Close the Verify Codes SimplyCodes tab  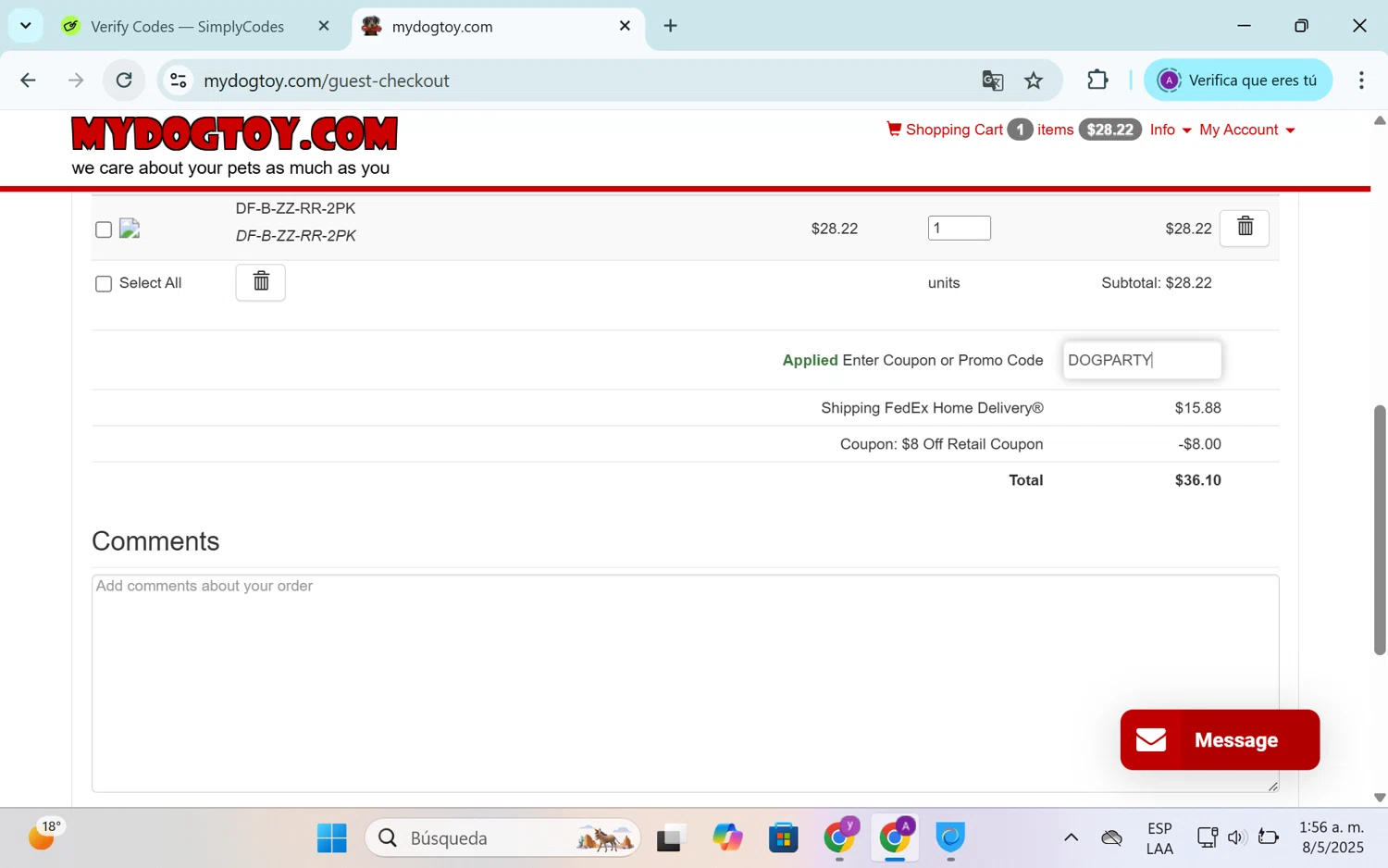(324, 26)
